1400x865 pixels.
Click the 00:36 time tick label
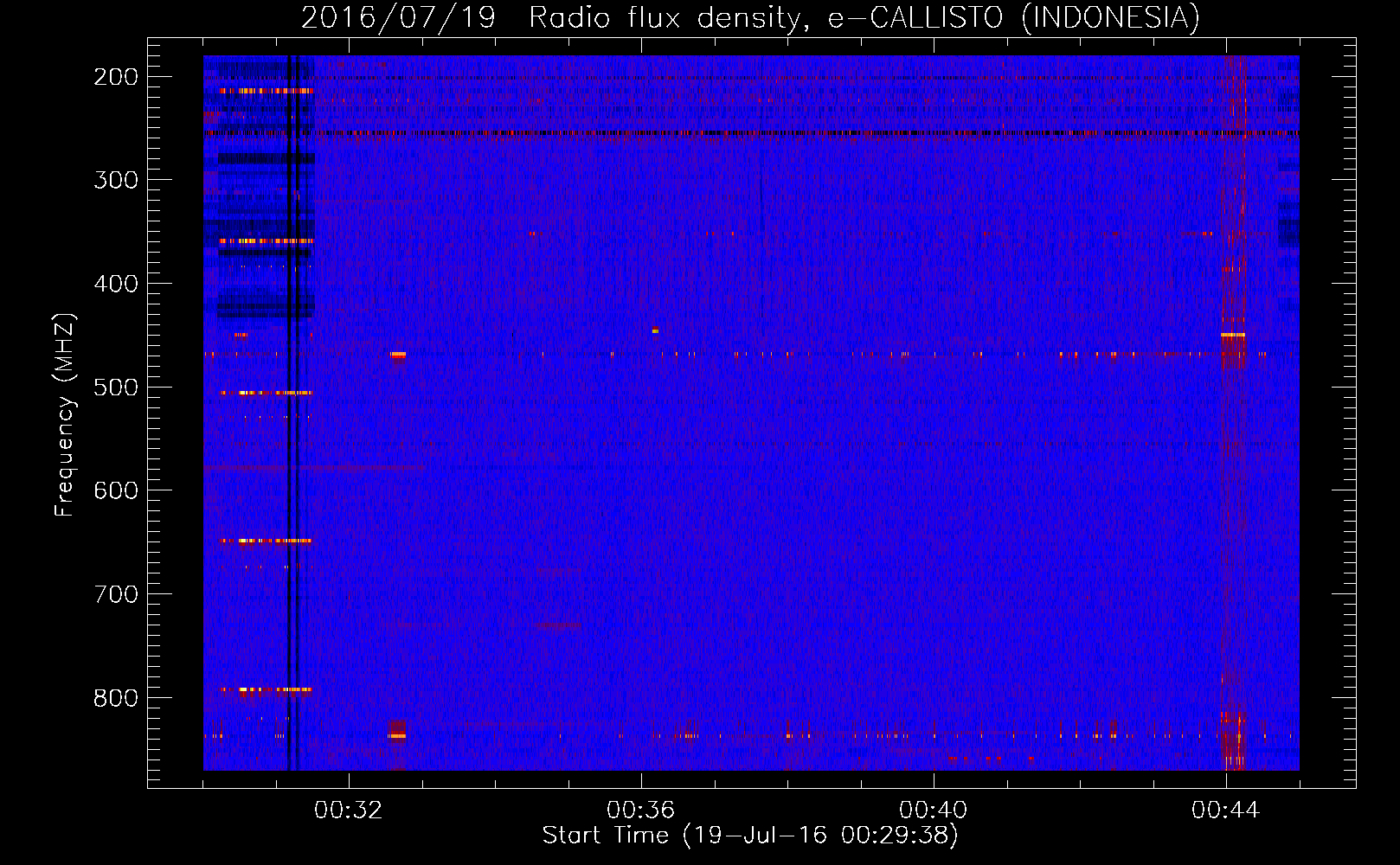click(641, 810)
